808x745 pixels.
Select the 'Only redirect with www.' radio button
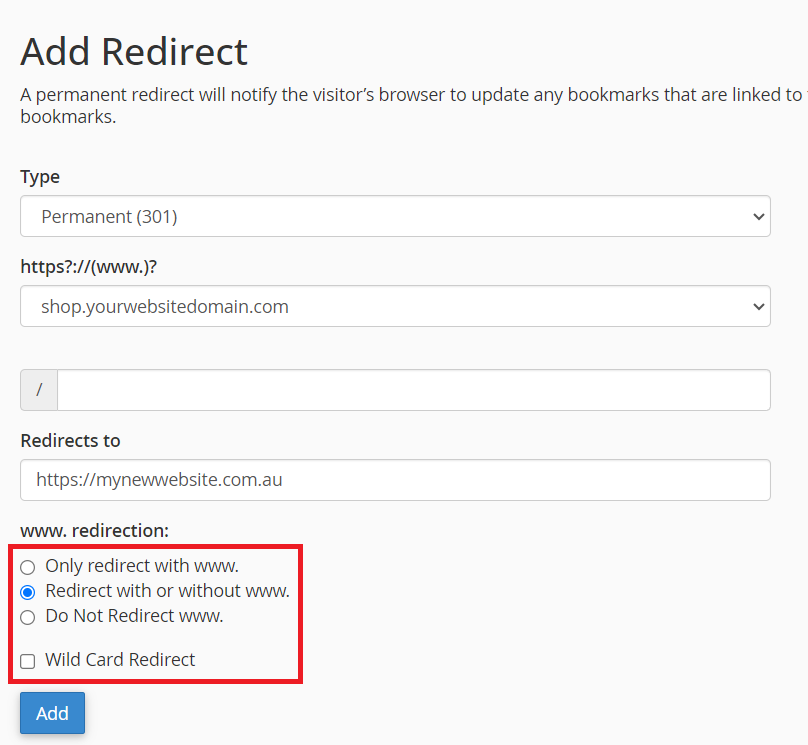pos(28,567)
